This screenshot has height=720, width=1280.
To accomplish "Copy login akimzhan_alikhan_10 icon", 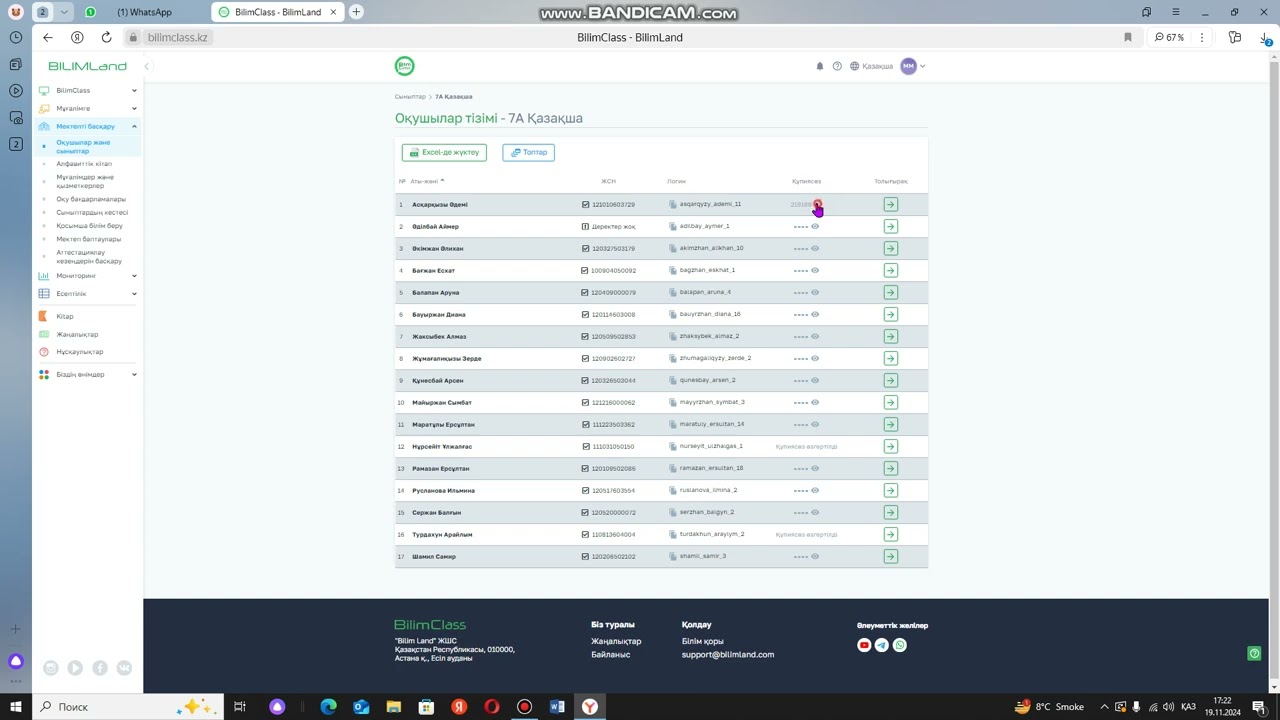I will (673, 248).
